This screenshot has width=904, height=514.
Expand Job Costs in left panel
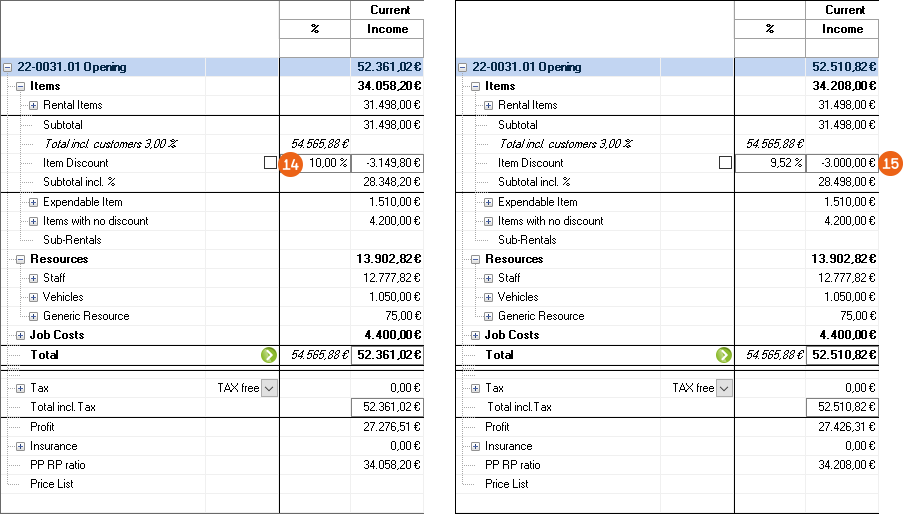pyautogui.click(x=20, y=335)
